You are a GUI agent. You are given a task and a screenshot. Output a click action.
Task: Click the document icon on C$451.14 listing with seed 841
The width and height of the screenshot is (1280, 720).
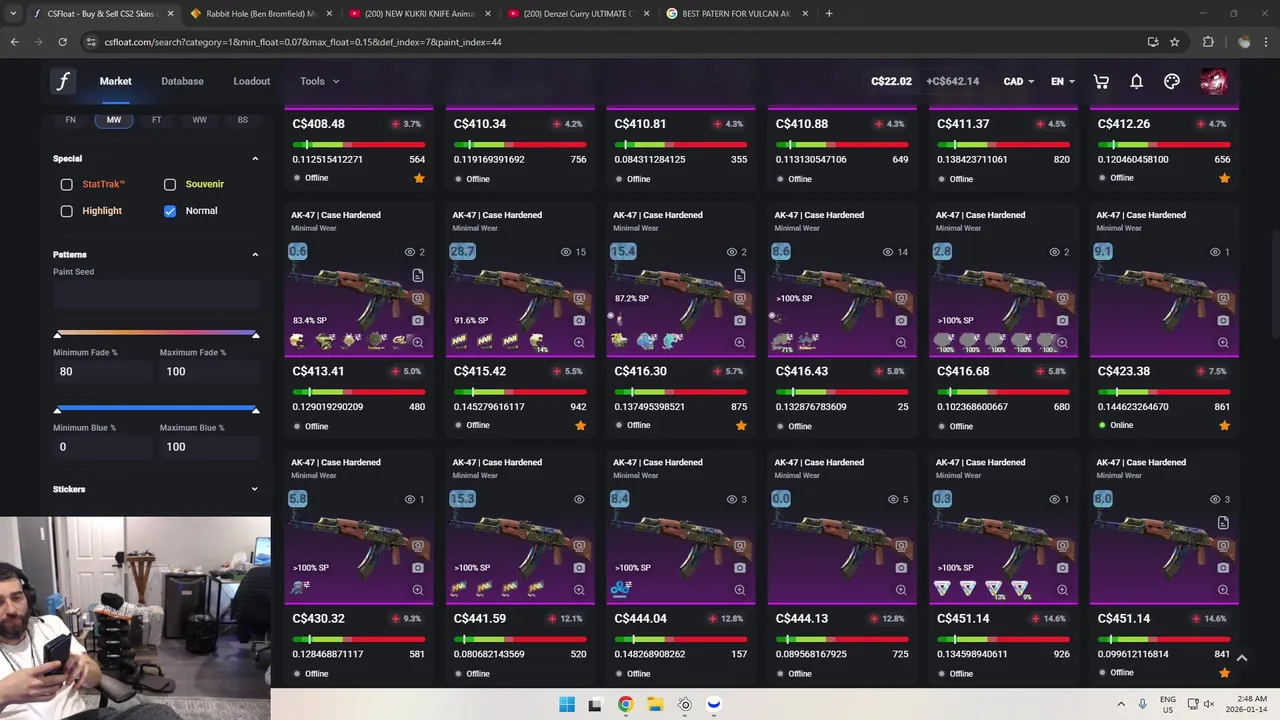pos(1223,523)
